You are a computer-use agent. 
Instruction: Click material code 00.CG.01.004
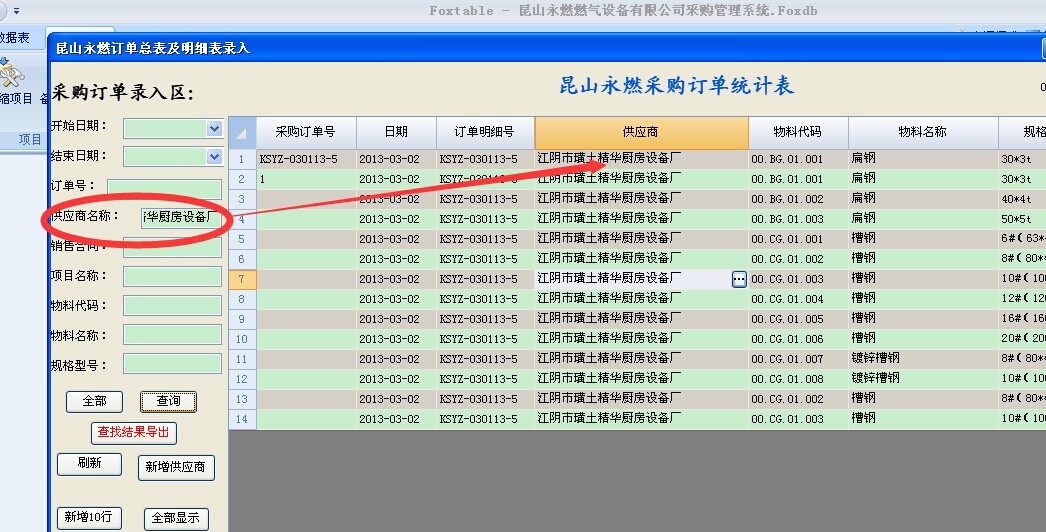coord(798,299)
